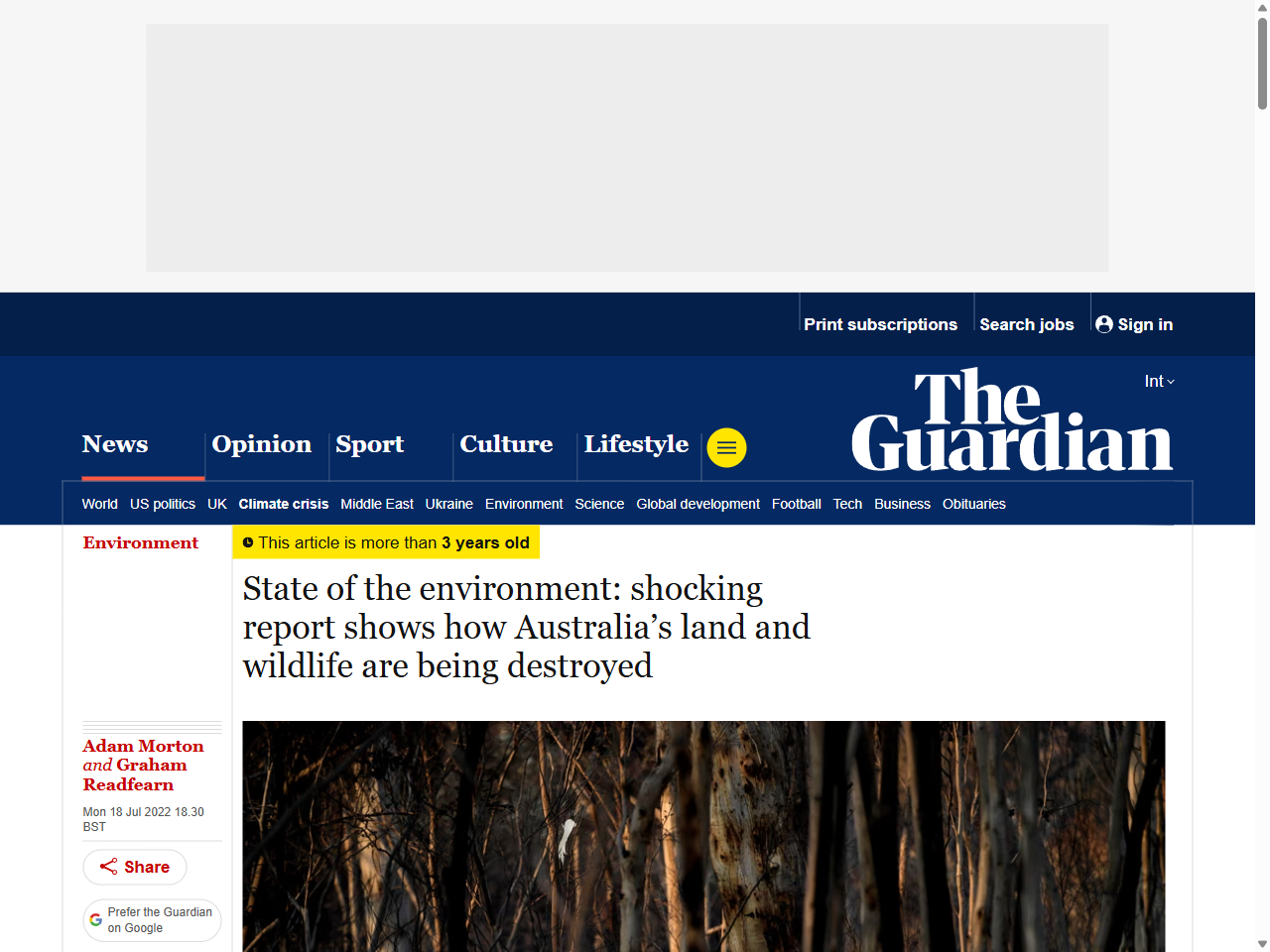Click the scrollbar up arrow
This screenshot has height=952, width=1270.
(1262, 8)
